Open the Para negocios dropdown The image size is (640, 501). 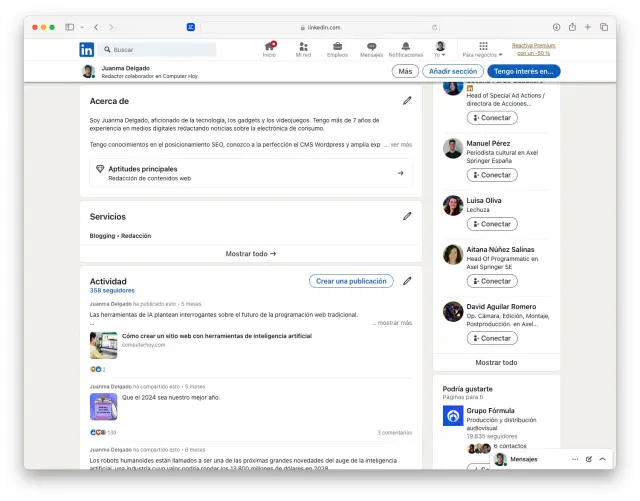tap(483, 49)
